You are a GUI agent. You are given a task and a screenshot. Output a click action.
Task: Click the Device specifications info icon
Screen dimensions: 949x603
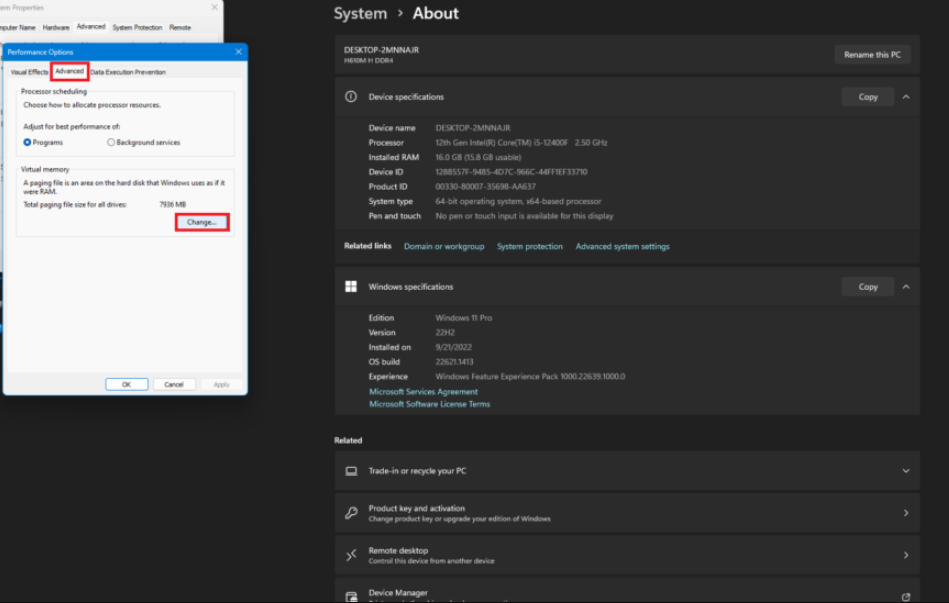point(351,97)
